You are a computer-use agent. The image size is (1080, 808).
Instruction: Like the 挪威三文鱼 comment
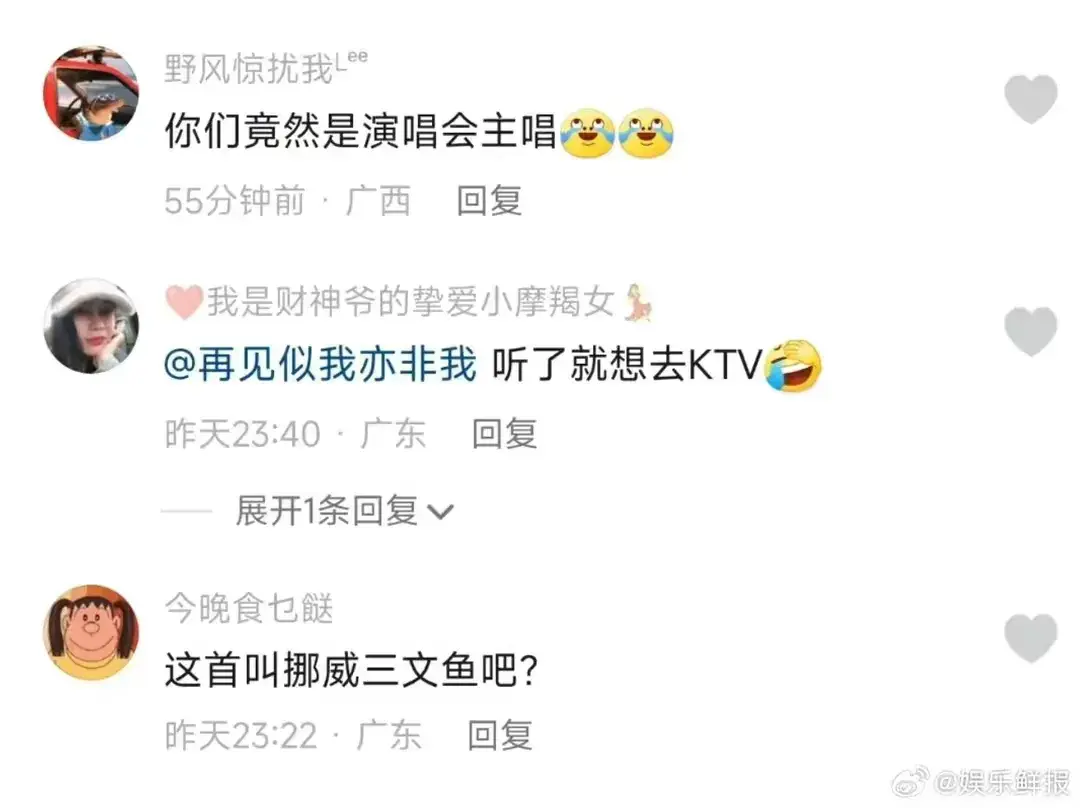[1030, 638]
